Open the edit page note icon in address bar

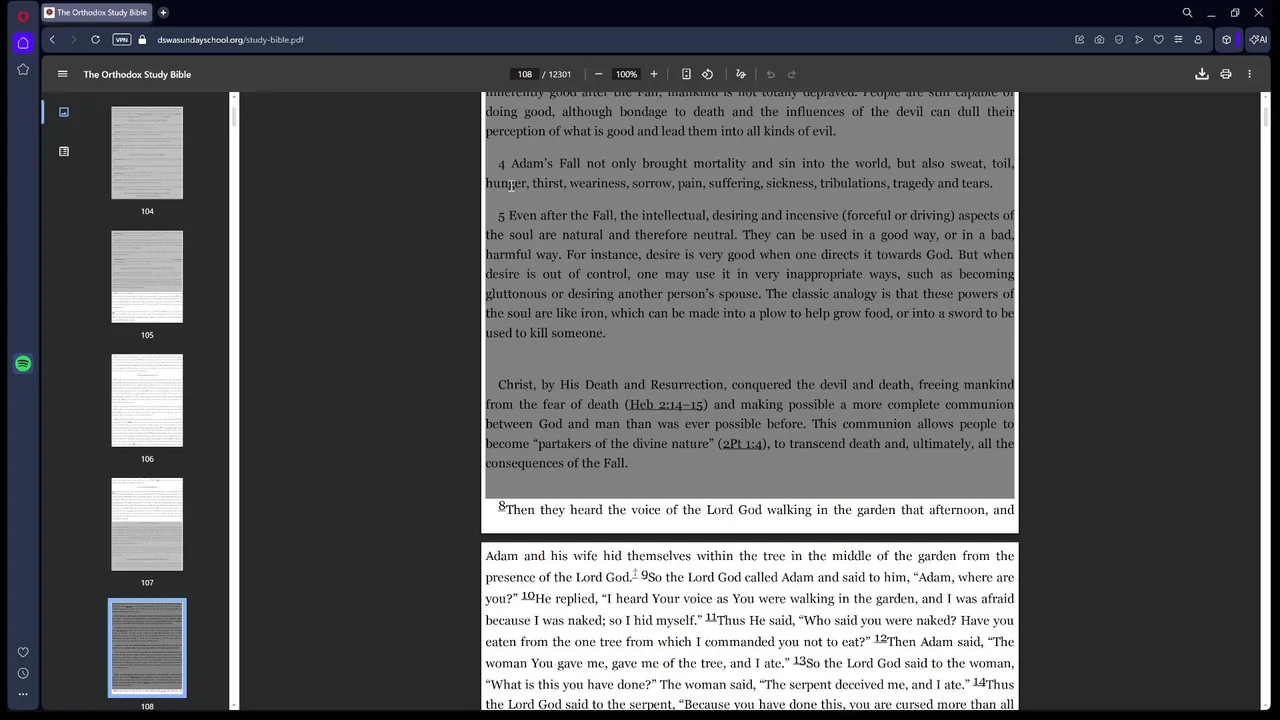pyautogui.click(x=1079, y=40)
